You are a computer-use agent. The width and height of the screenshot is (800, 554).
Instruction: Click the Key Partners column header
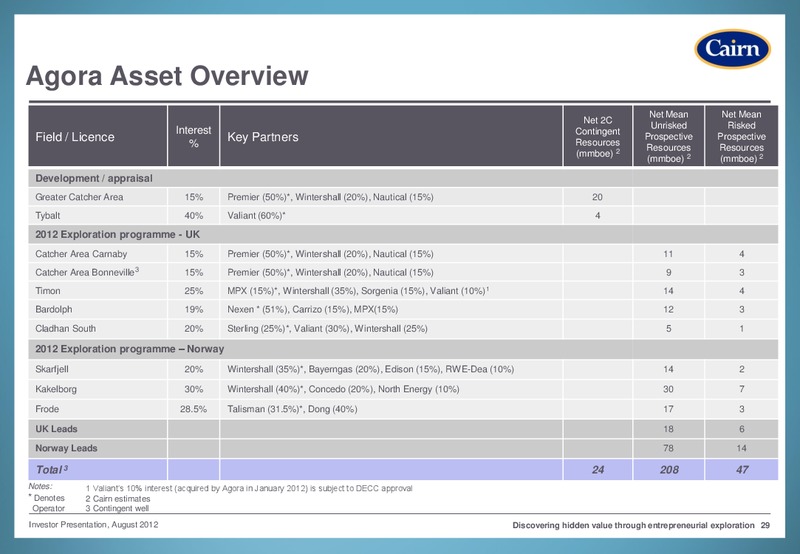391,136
